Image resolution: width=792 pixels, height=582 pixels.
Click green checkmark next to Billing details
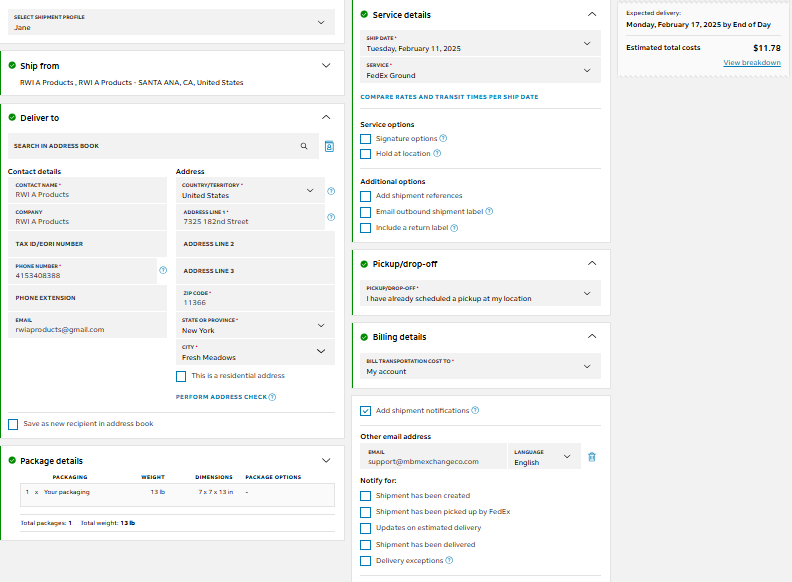coord(364,337)
